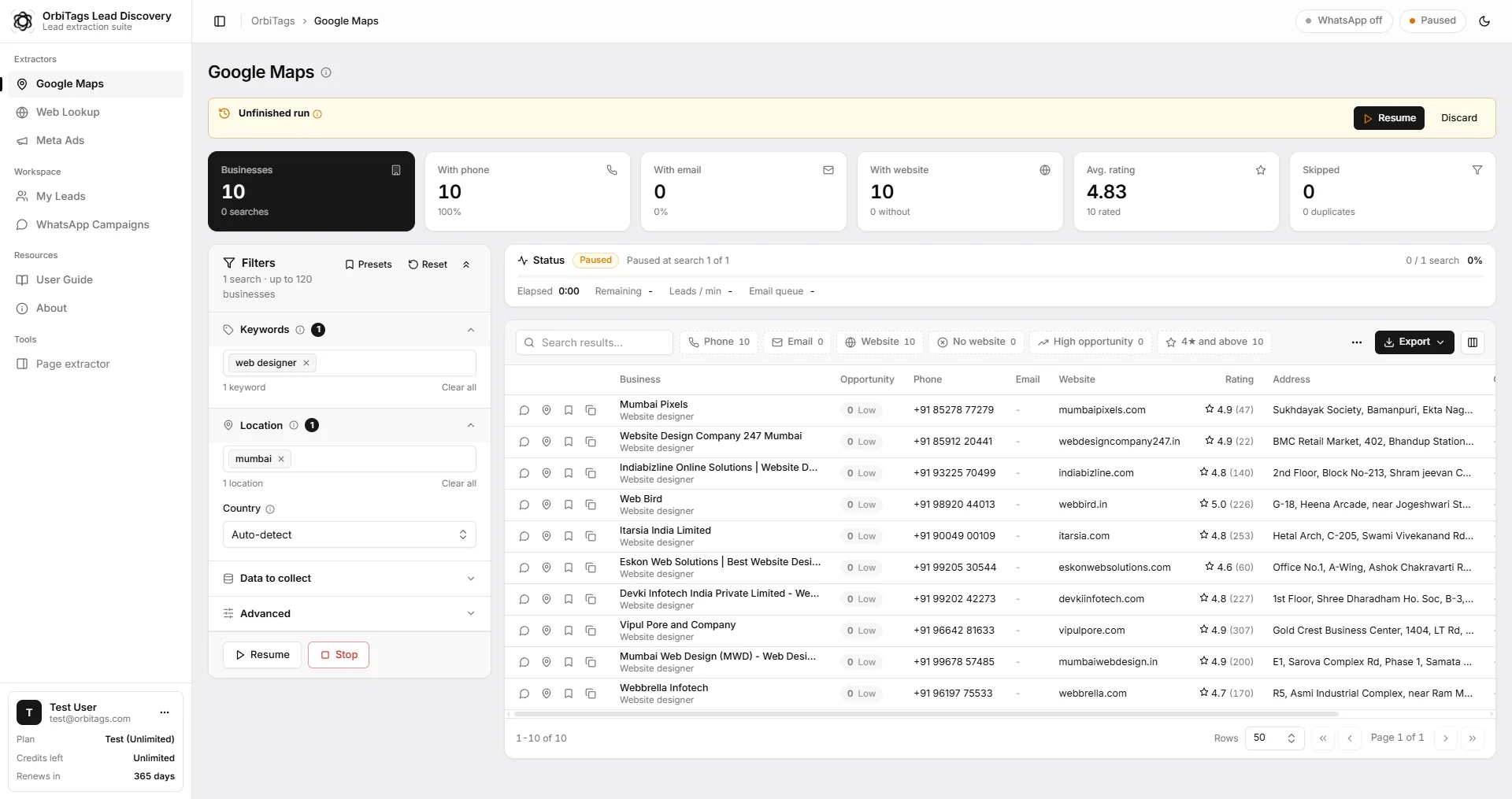Toggle the No website filter chip
1512x799 pixels.
(x=976, y=342)
